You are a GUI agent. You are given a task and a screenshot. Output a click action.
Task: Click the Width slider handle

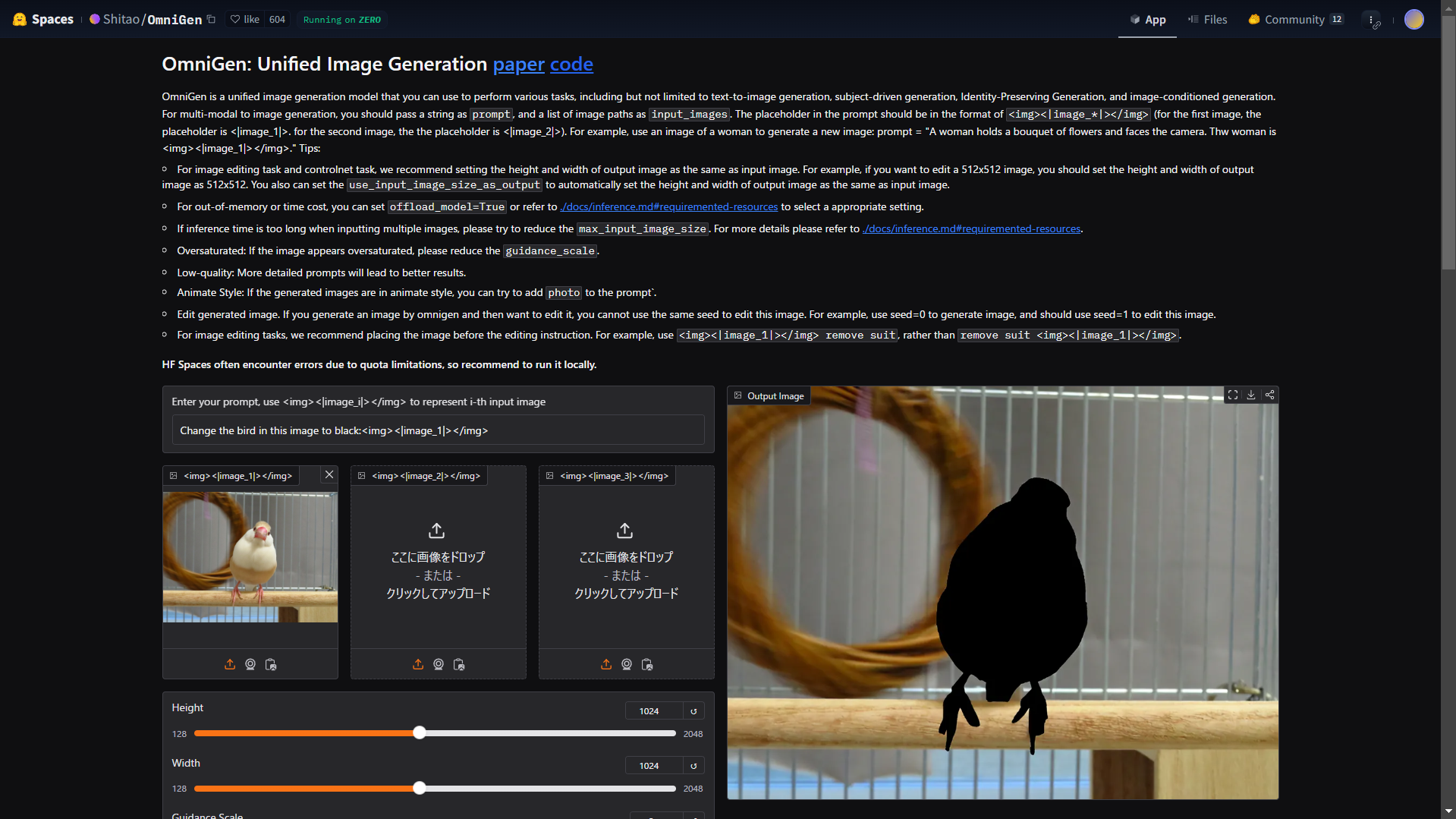click(x=420, y=789)
